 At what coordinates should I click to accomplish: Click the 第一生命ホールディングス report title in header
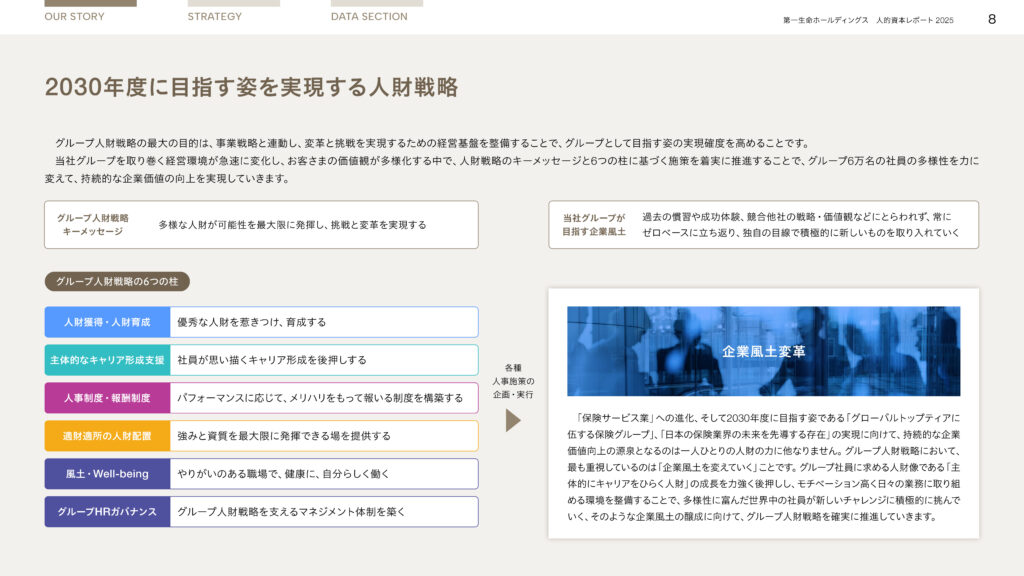click(x=868, y=20)
